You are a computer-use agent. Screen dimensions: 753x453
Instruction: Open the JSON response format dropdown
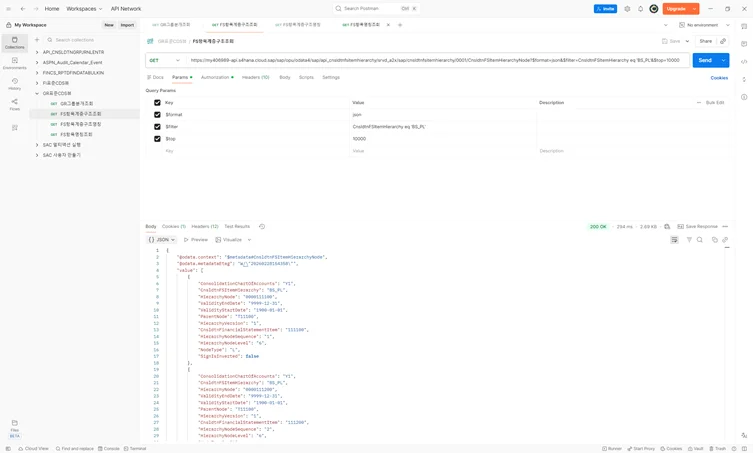point(161,240)
